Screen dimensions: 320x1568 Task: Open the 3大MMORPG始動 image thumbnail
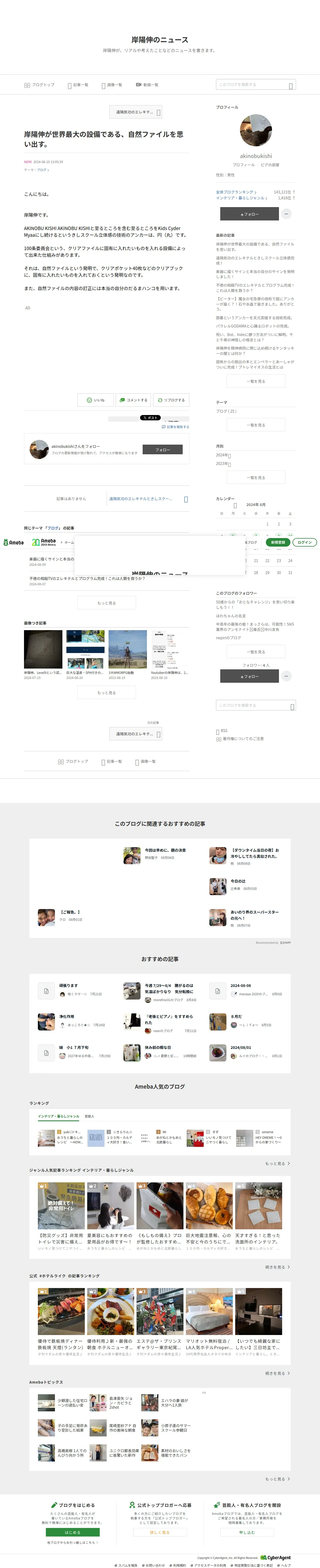128,649
